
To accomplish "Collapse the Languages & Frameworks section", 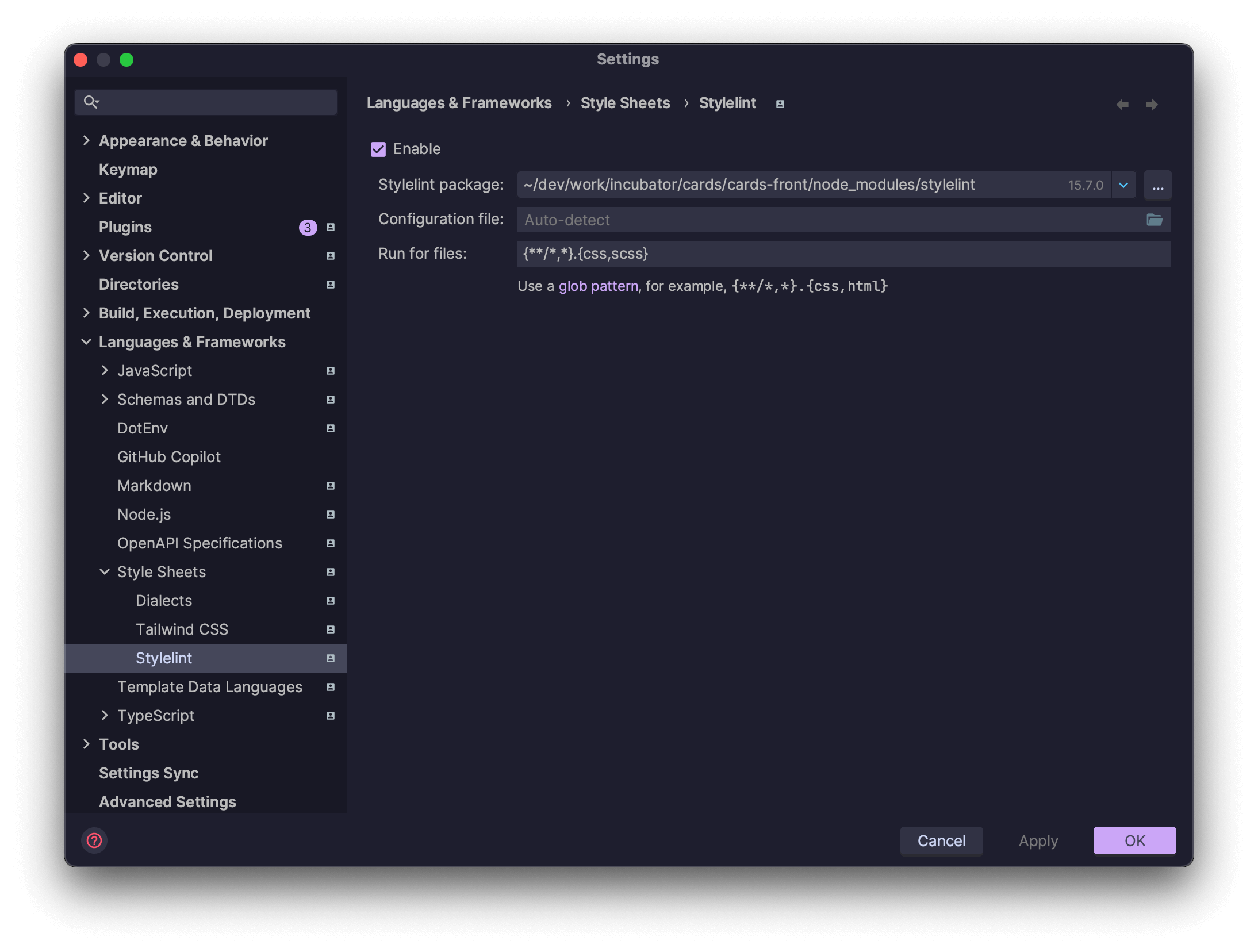I will pos(86,341).
